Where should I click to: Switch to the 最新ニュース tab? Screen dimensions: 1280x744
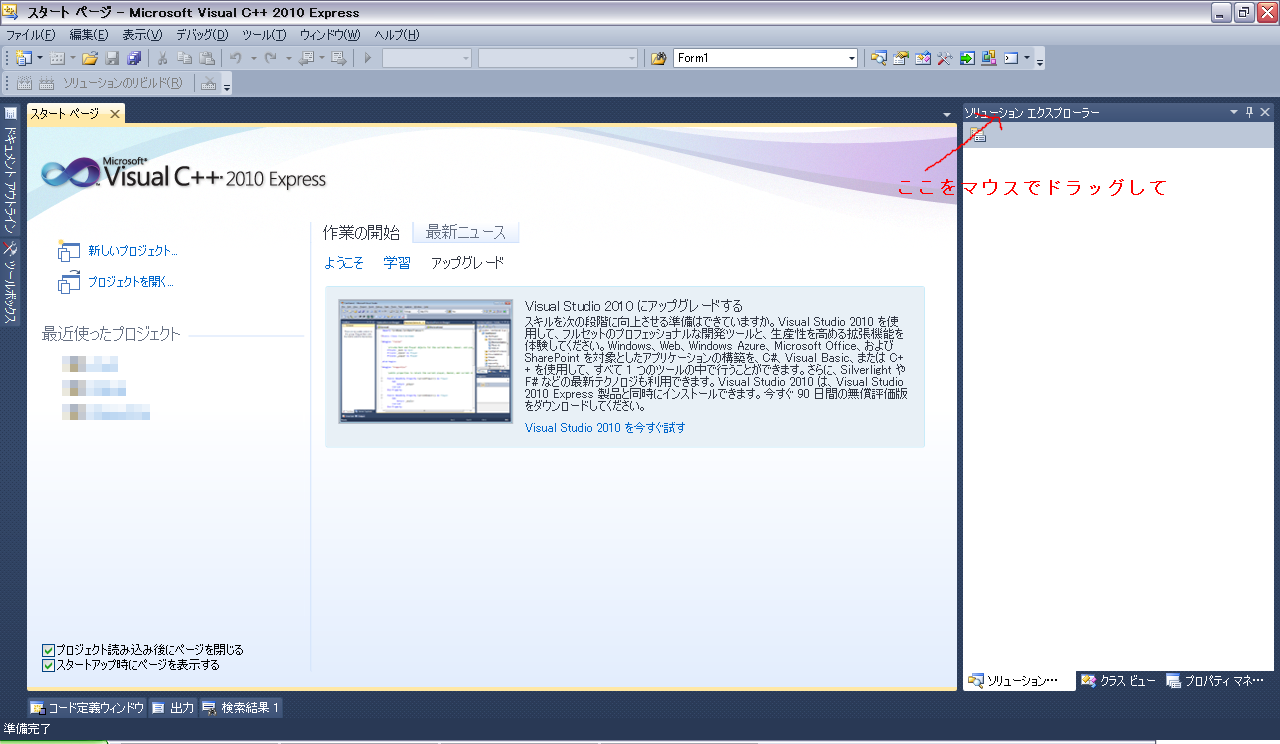pyautogui.click(x=466, y=233)
